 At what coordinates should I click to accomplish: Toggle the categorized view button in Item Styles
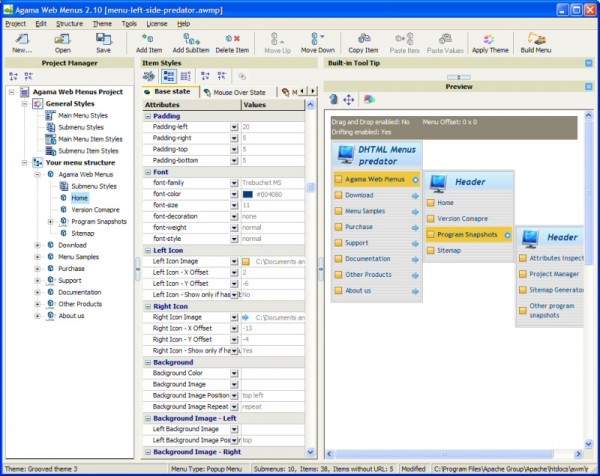tap(169, 76)
